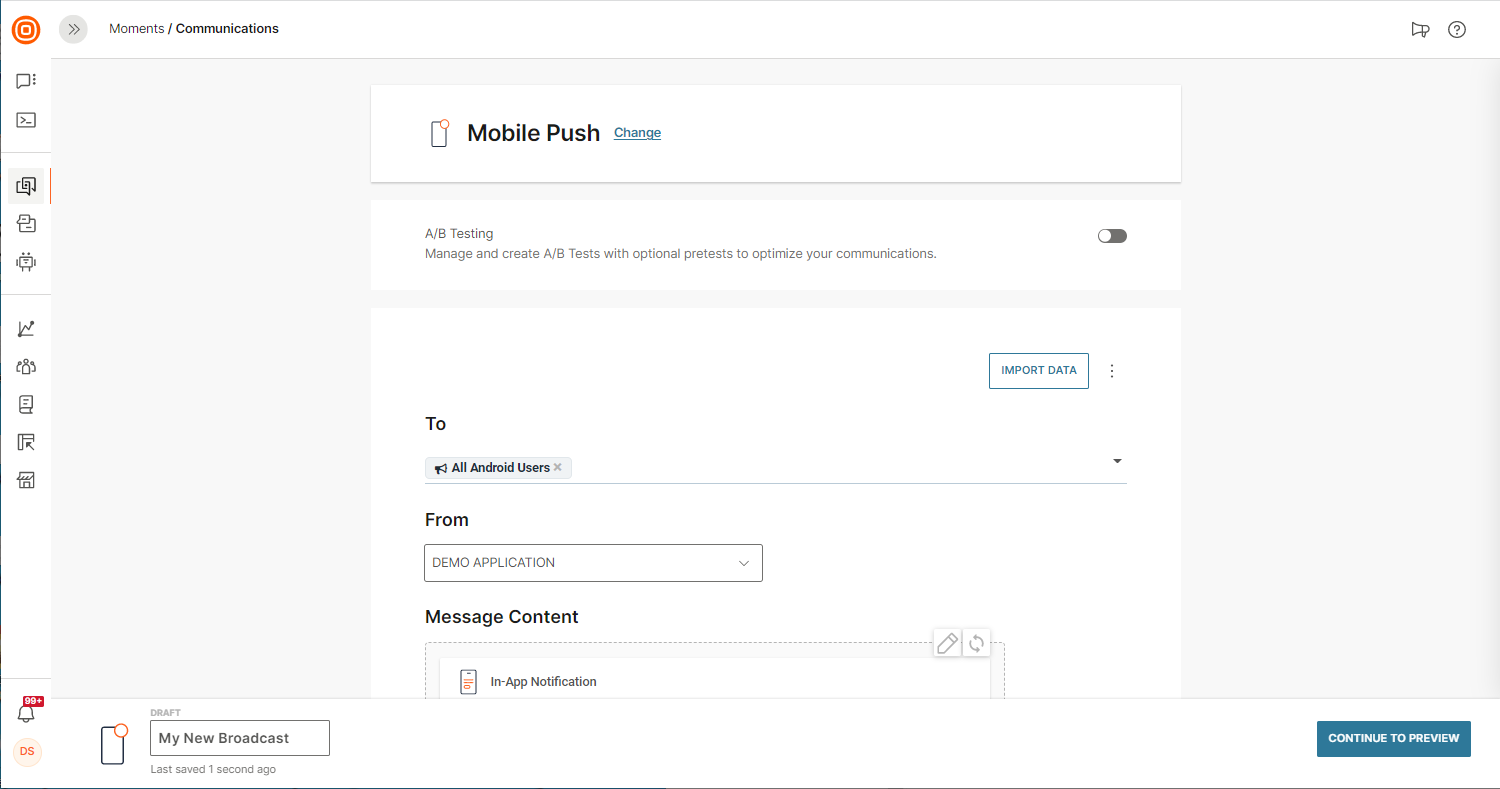1500x789 pixels.
Task: Click the refresh icon on message content
Action: [x=976, y=643]
